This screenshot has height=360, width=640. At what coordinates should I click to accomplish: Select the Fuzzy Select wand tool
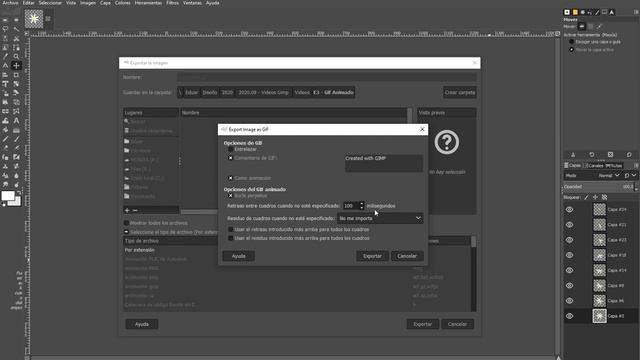(16, 29)
